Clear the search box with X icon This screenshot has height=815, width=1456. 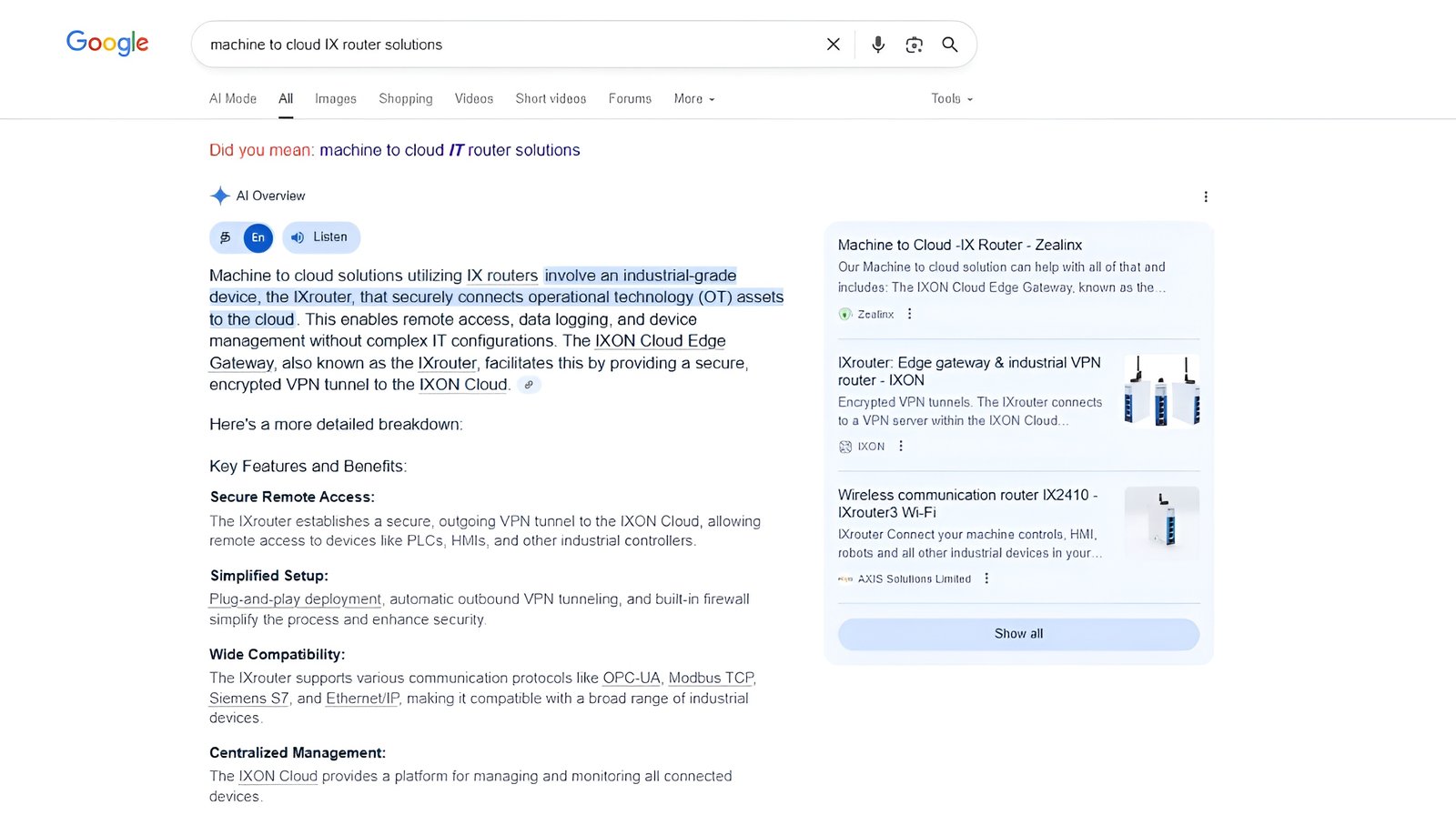(833, 45)
